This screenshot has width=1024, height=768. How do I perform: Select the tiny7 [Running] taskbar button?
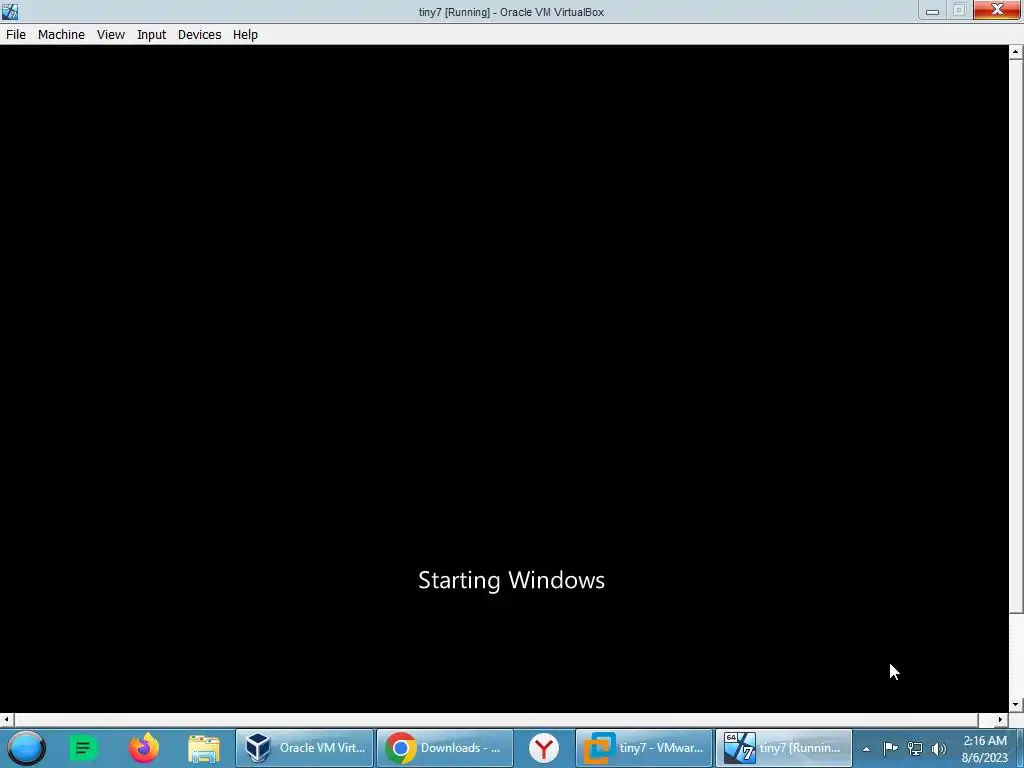pos(784,748)
